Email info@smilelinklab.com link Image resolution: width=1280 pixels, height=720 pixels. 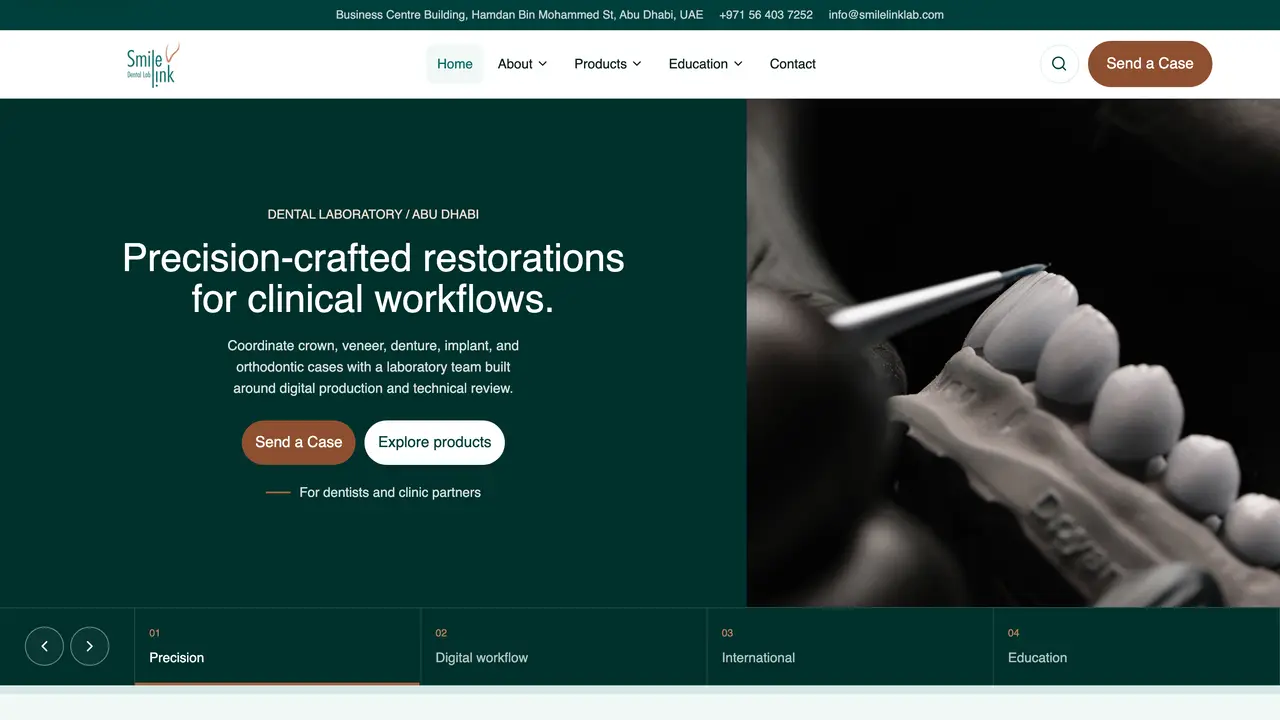[x=886, y=15]
